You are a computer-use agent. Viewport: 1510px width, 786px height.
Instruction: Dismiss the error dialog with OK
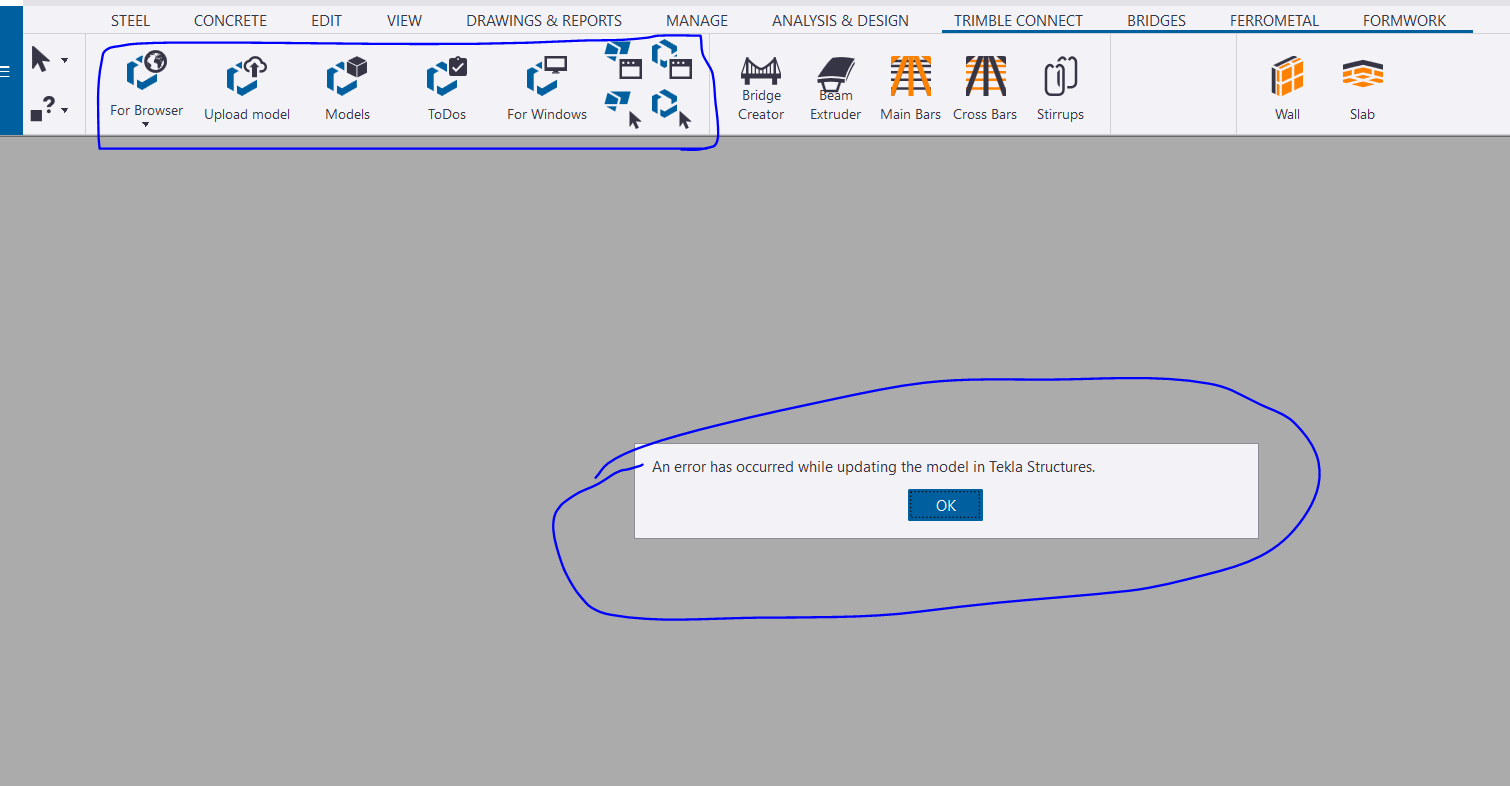(946, 505)
